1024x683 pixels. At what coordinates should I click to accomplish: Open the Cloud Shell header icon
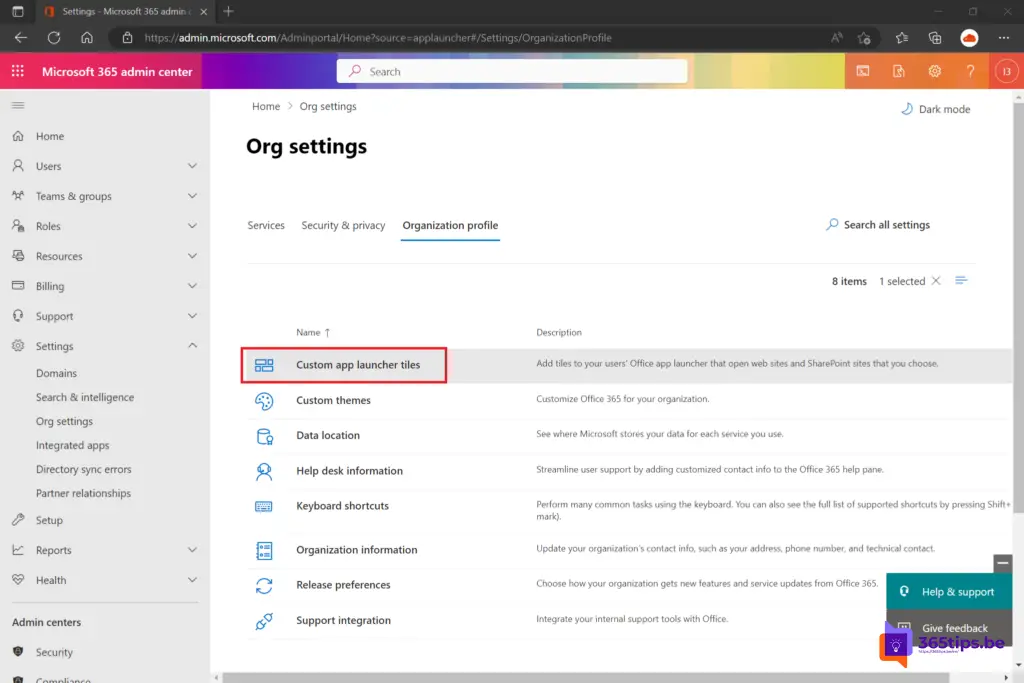pos(863,71)
